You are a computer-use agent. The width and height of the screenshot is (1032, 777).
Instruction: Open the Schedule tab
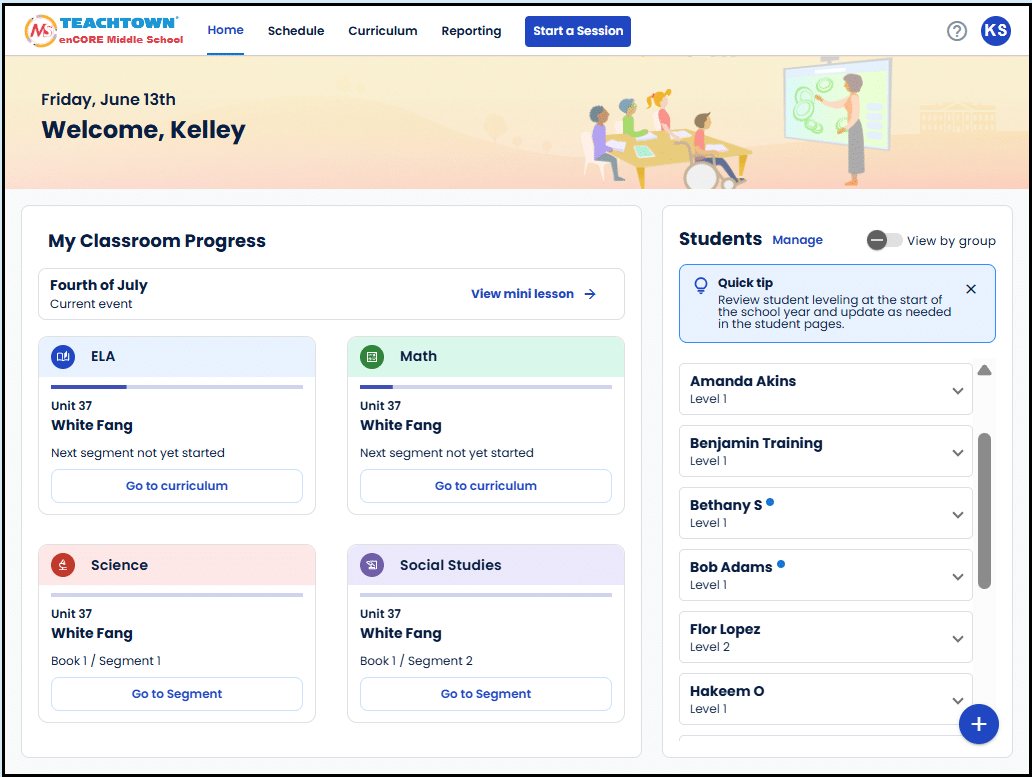click(296, 31)
